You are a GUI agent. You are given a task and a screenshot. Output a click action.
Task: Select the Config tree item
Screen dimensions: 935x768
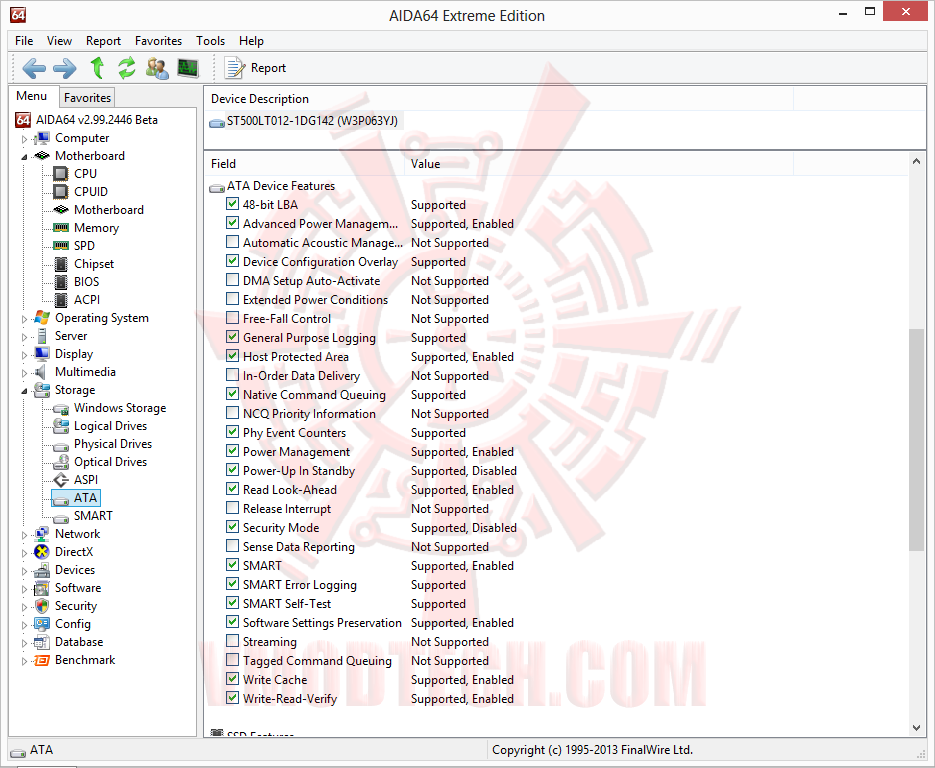point(73,624)
